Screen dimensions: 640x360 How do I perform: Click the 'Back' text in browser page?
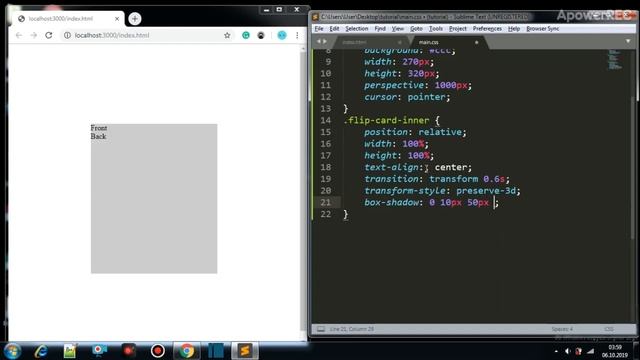tap(98, 136)
